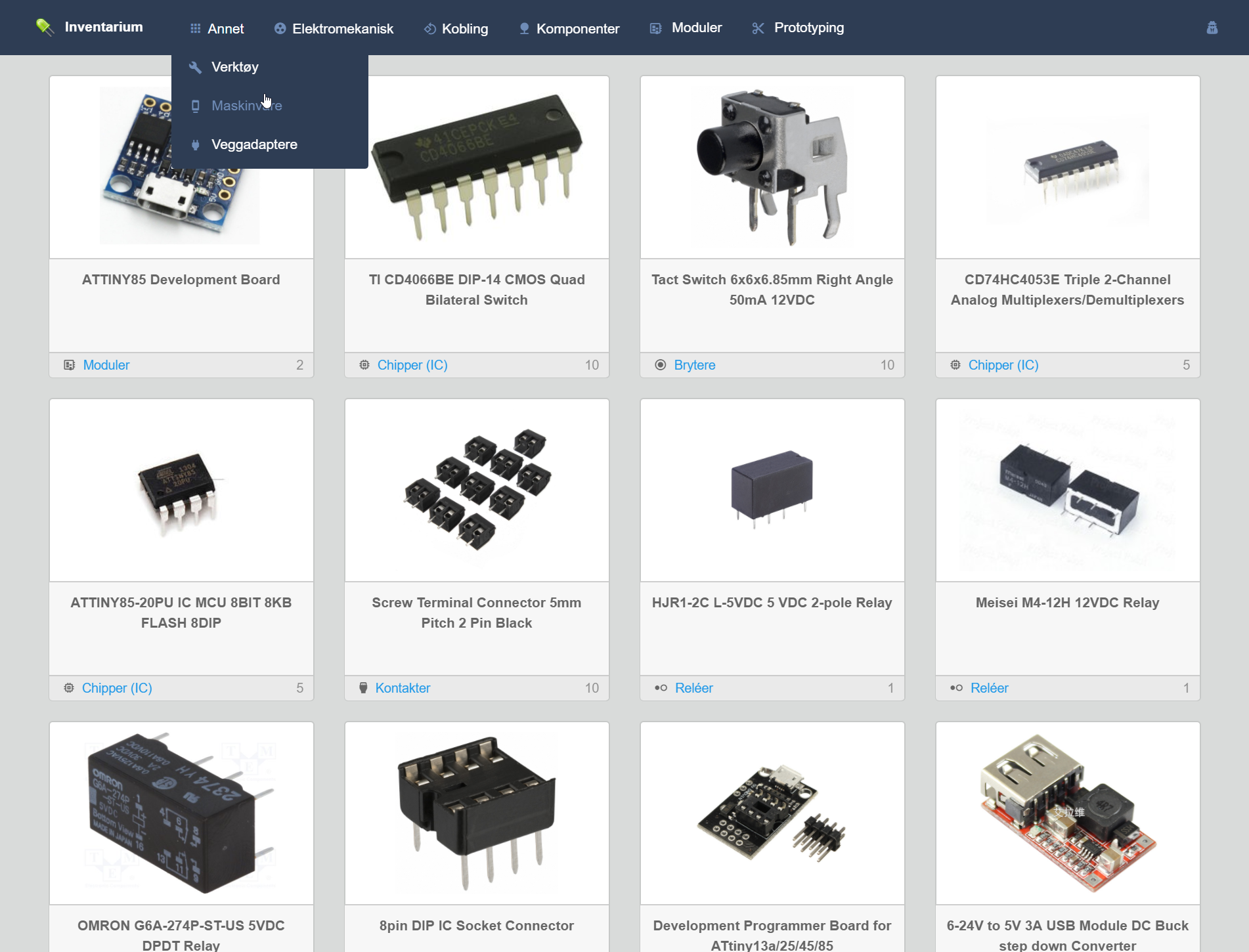This screenshot has width=1249, height=952.
Task: Click the Prototyping scissors icon
Action: pos(758,28)
